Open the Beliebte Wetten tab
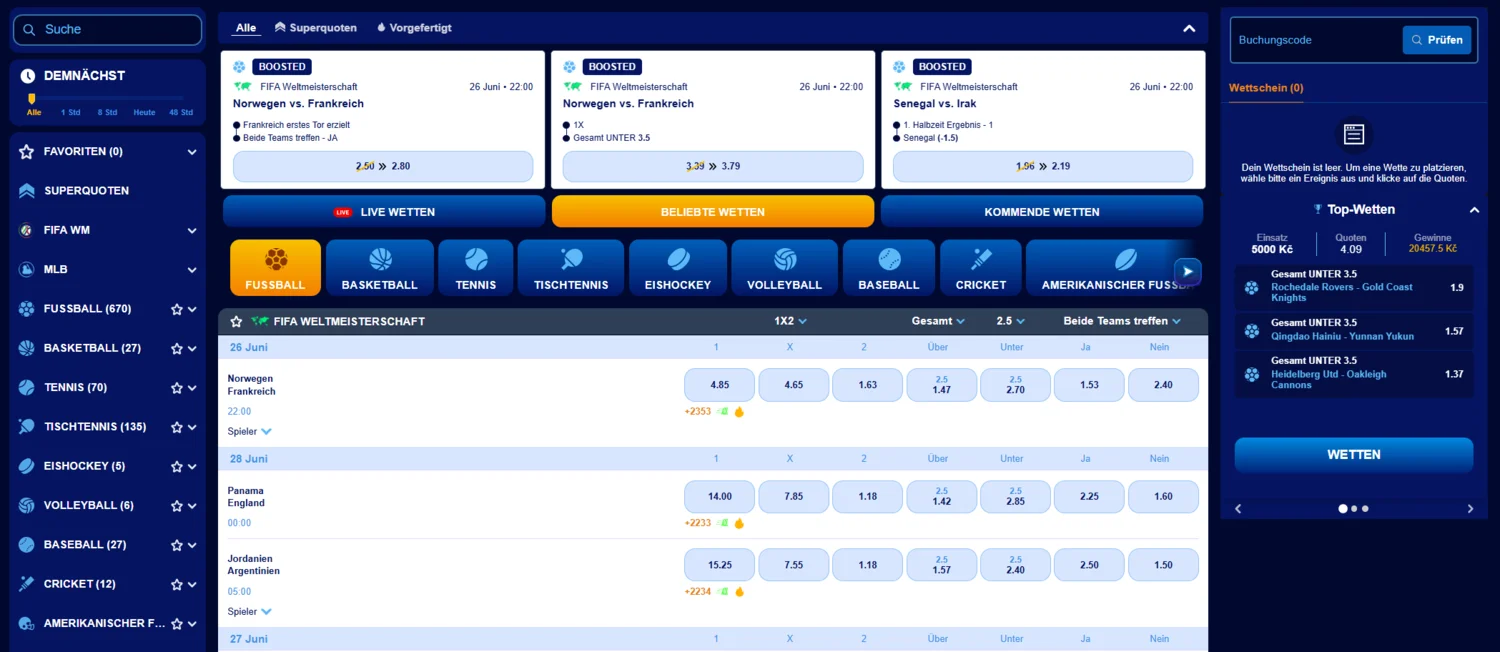 coord(713,212)
